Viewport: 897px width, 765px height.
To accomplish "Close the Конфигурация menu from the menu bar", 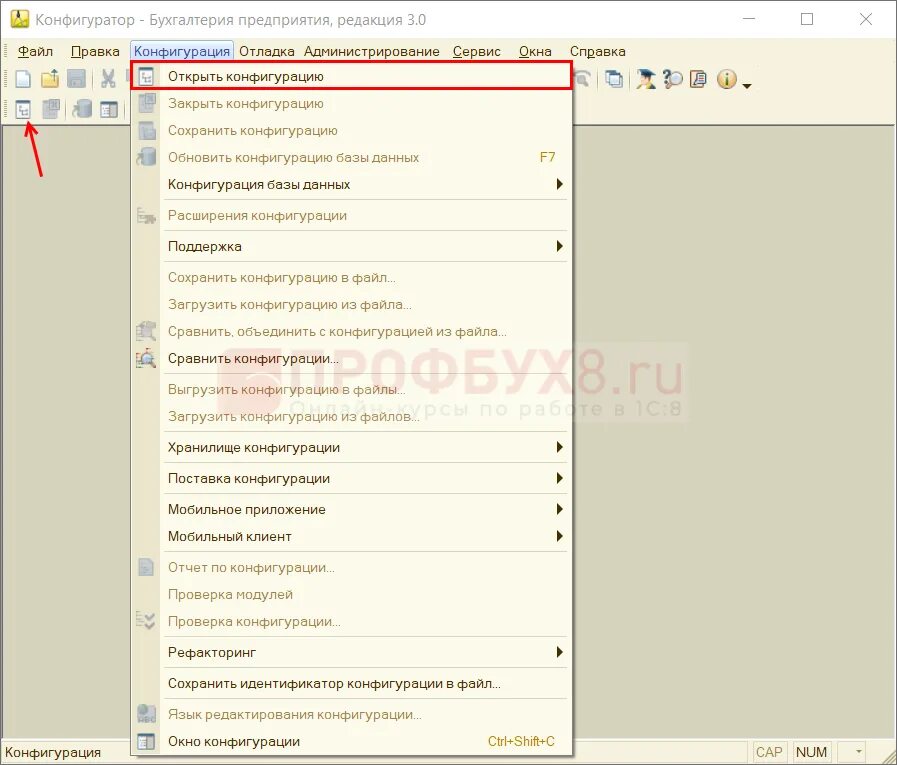I will 182,51.
